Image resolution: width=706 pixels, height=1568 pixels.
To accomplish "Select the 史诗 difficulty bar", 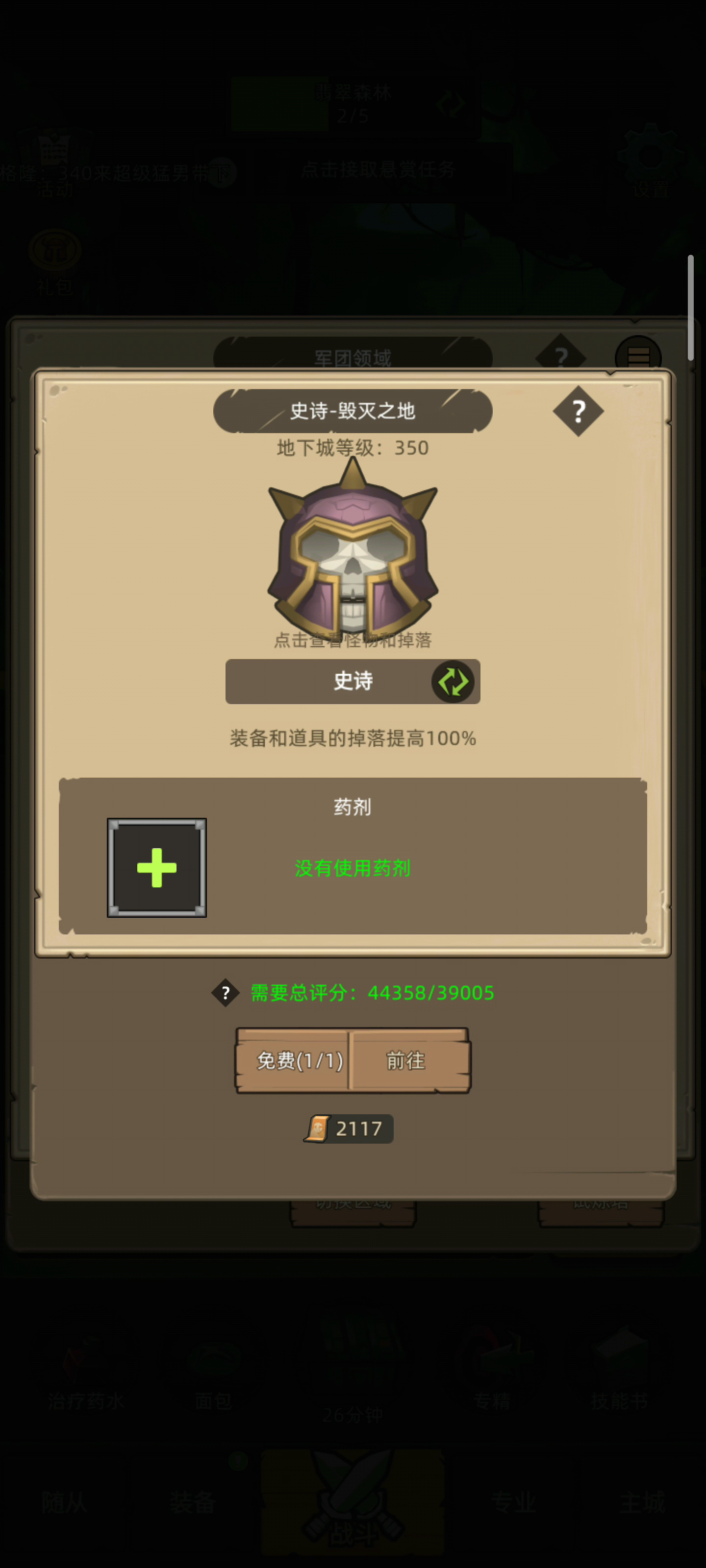I will pyautogui.click(x=353, y=682).
